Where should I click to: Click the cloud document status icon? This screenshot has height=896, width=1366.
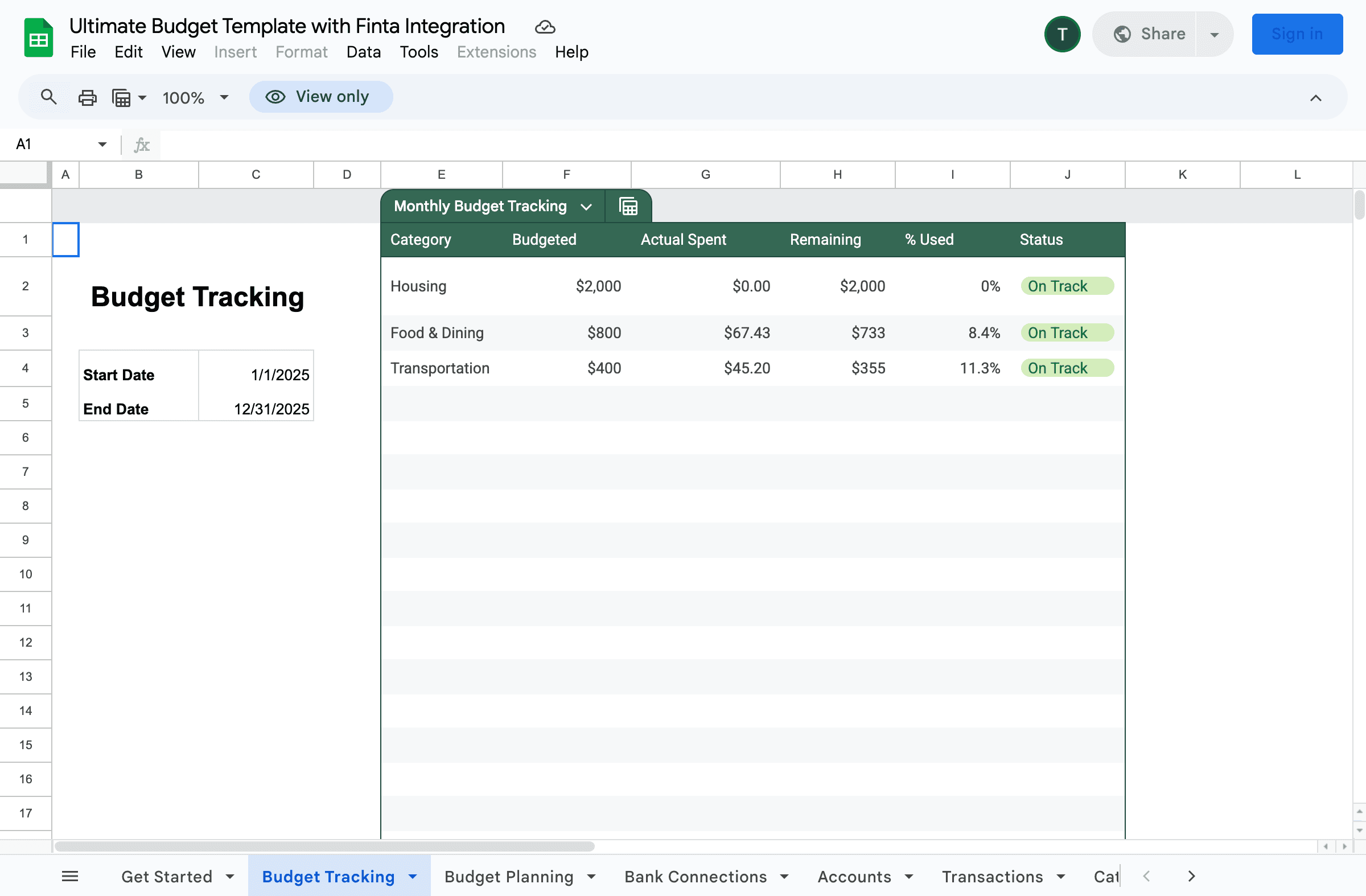point(545,27)
